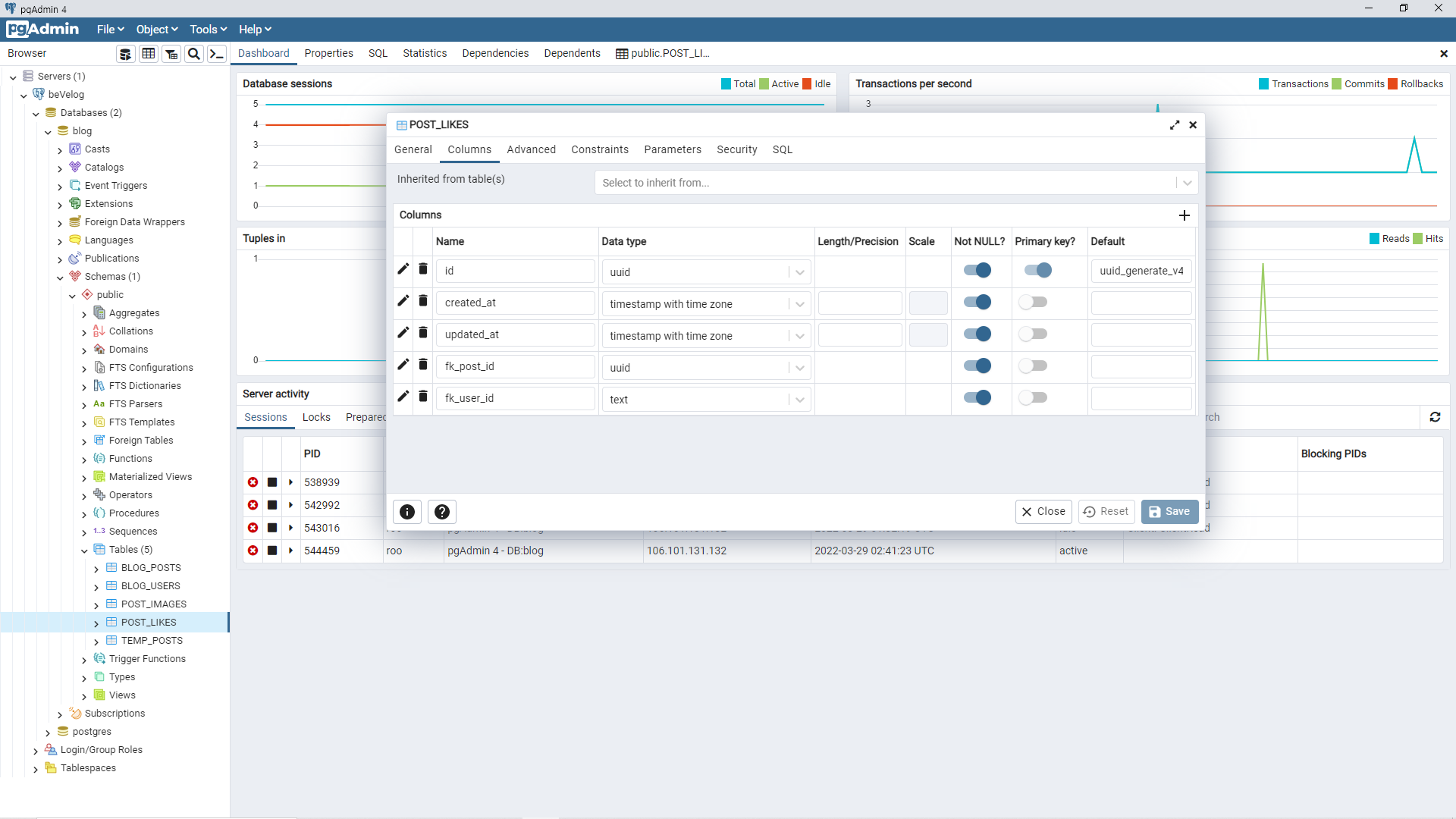This screenshot has width=1456, height=819.
Task: Open the PSQL terminal icon
Action: coord(217,54)
